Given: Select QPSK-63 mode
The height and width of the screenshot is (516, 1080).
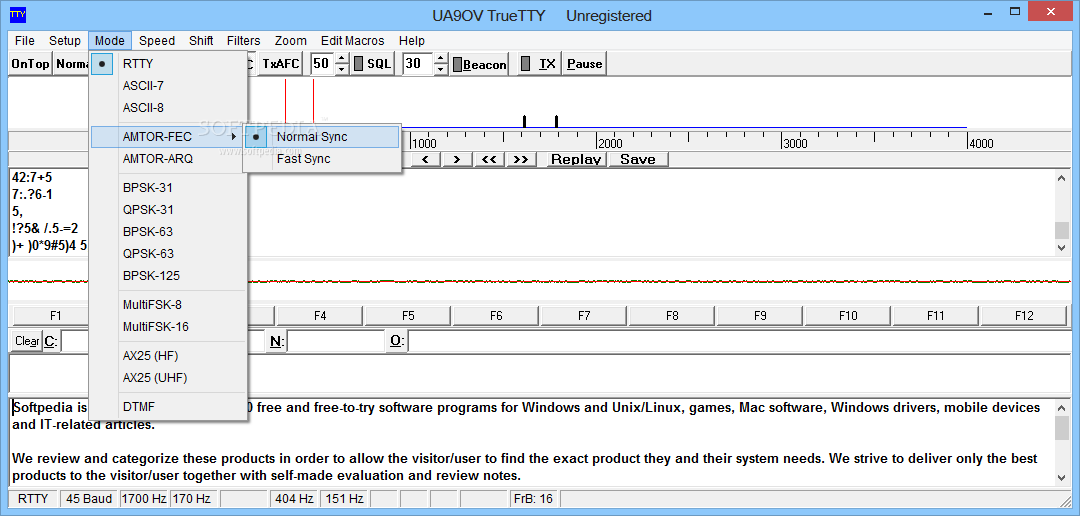Looking at the screenshot, I should coord(168,254).
